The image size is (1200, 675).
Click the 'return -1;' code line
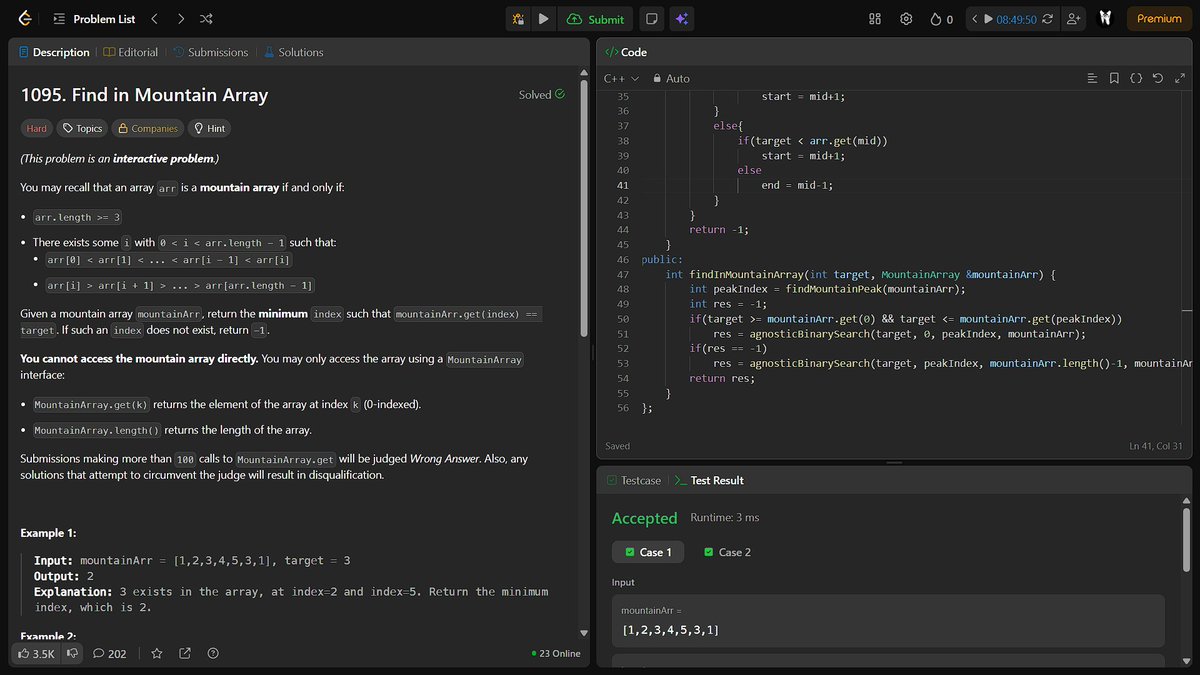coord(718,230)
